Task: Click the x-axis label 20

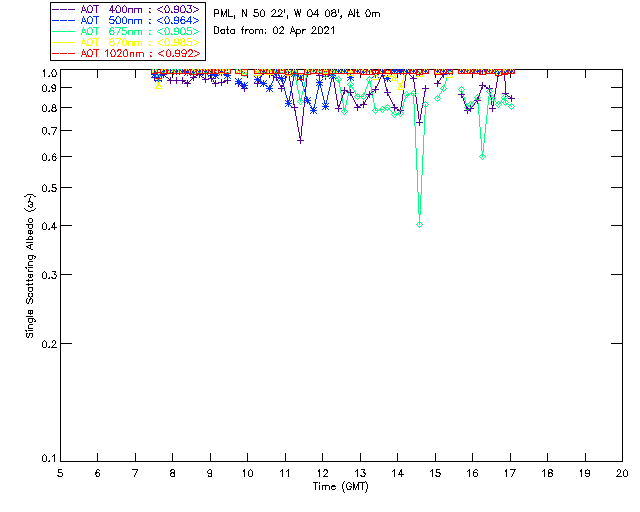Action: [x=622, y=473]
